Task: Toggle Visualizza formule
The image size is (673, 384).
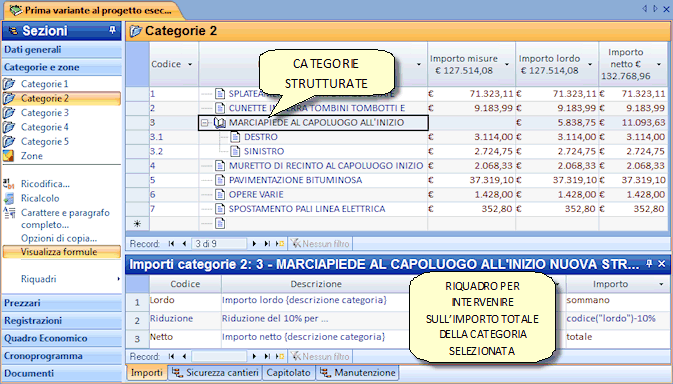Action: (61, 252)
